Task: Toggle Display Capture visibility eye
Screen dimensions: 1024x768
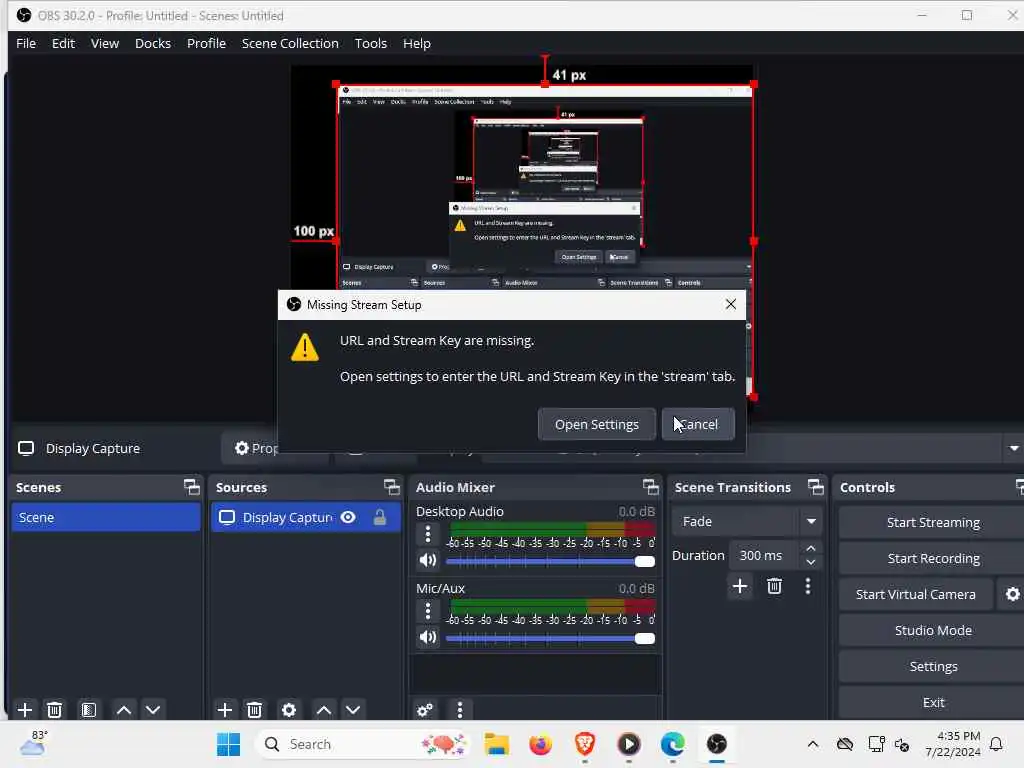Action: [349, 517]
